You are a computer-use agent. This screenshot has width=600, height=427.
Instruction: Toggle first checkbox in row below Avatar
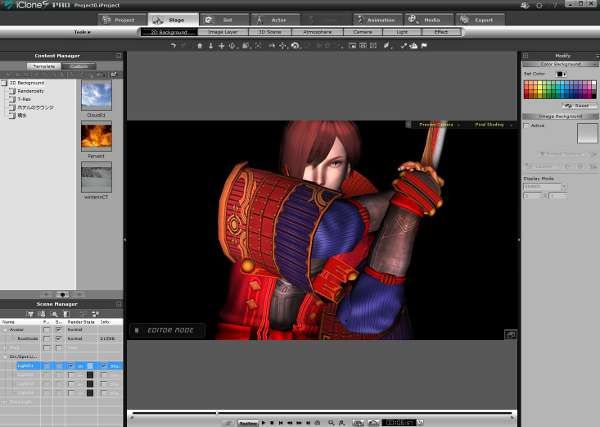click(x=46, y=339)
